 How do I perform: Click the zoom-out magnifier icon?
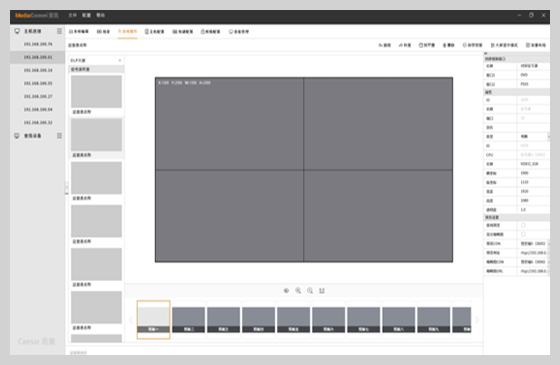(310, 291)
